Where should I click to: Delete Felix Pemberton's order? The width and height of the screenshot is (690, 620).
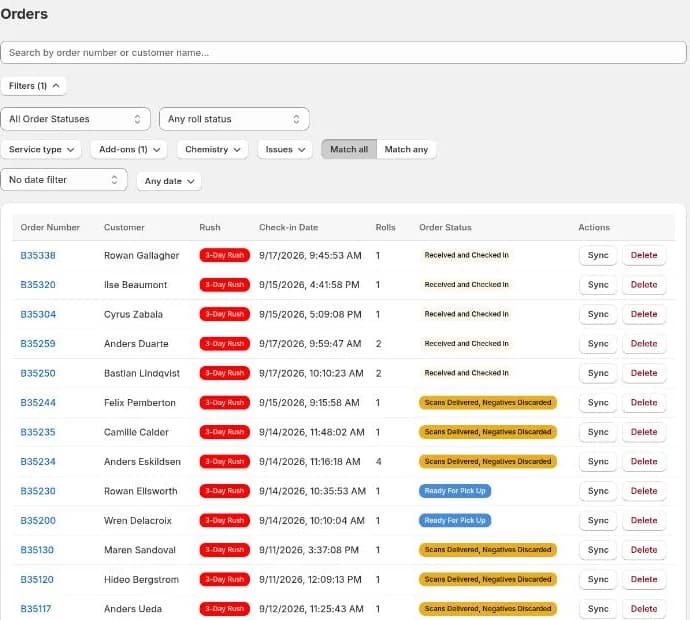(644, 403)
